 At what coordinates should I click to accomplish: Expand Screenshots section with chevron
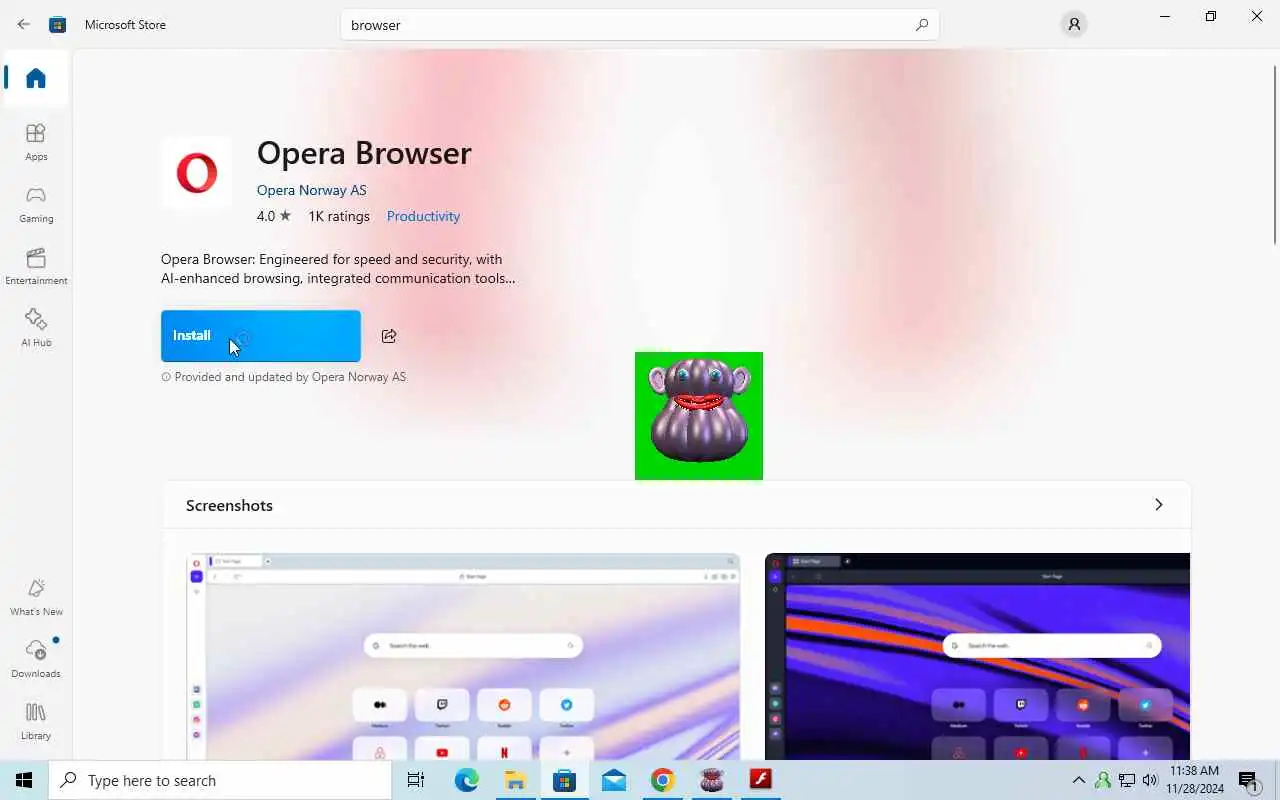(1159, 505)
